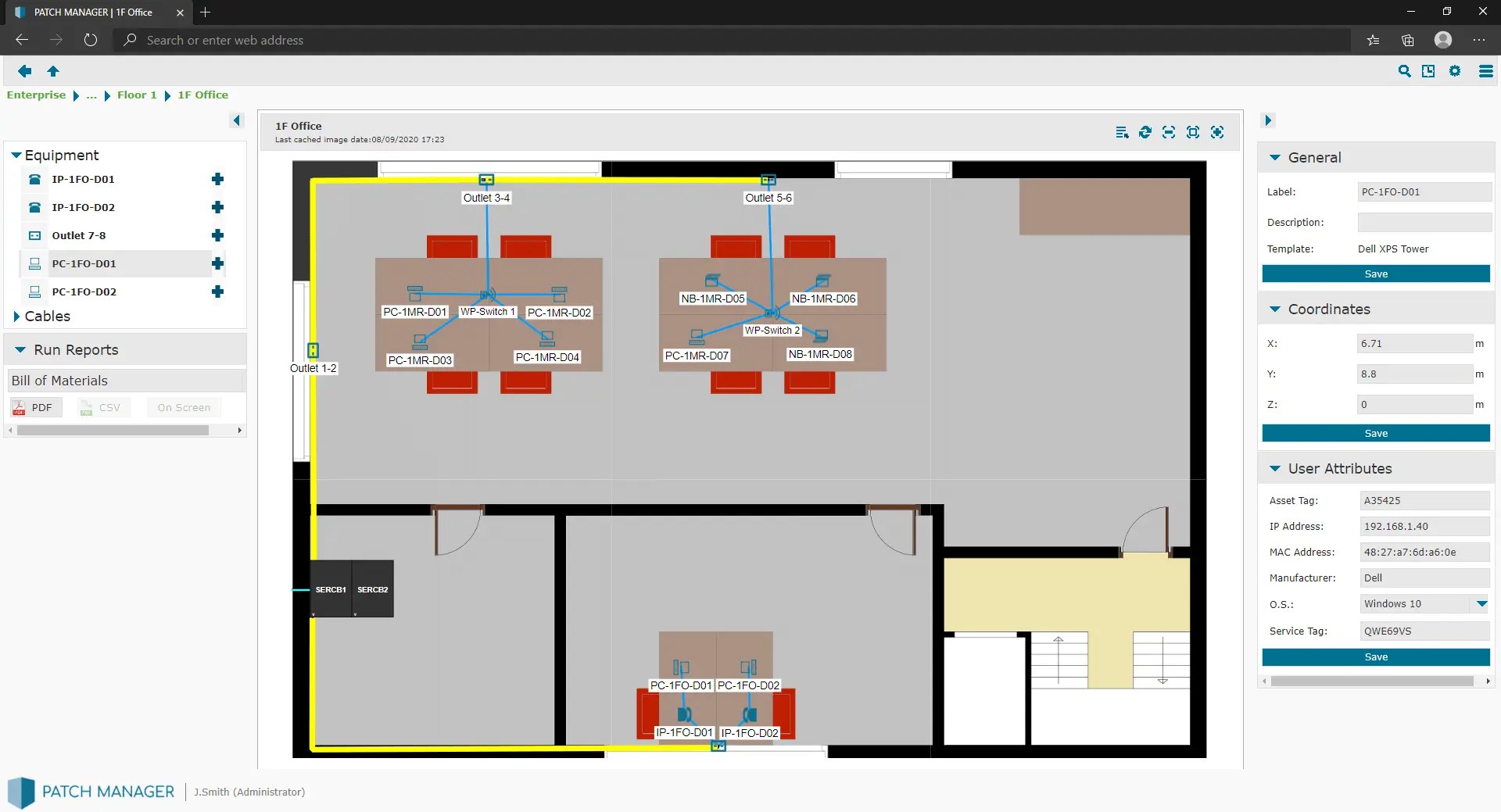Open the O.S. dropdown showing Windows 10
Screen dimensions: 1501x812
coord(1481,603)
